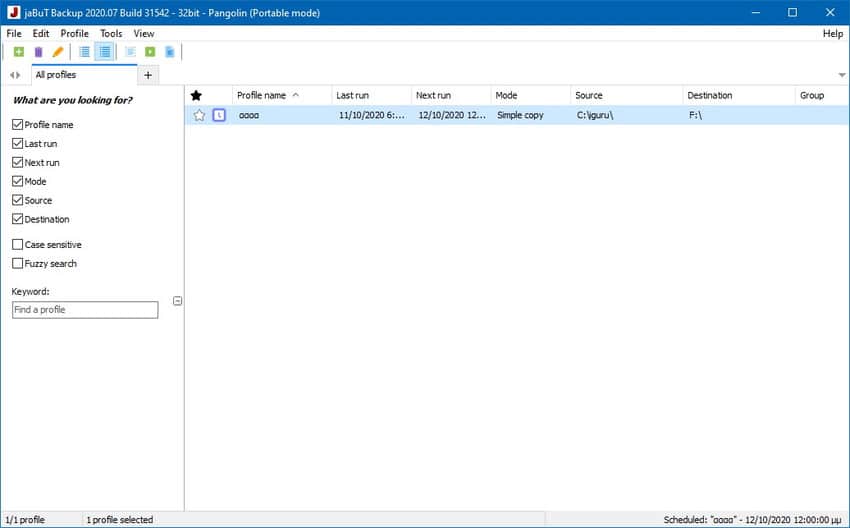The width and height of the screenshot is (850, 528).
Task: Click the faded log view toolbar icon
Action: coord(130,51)
